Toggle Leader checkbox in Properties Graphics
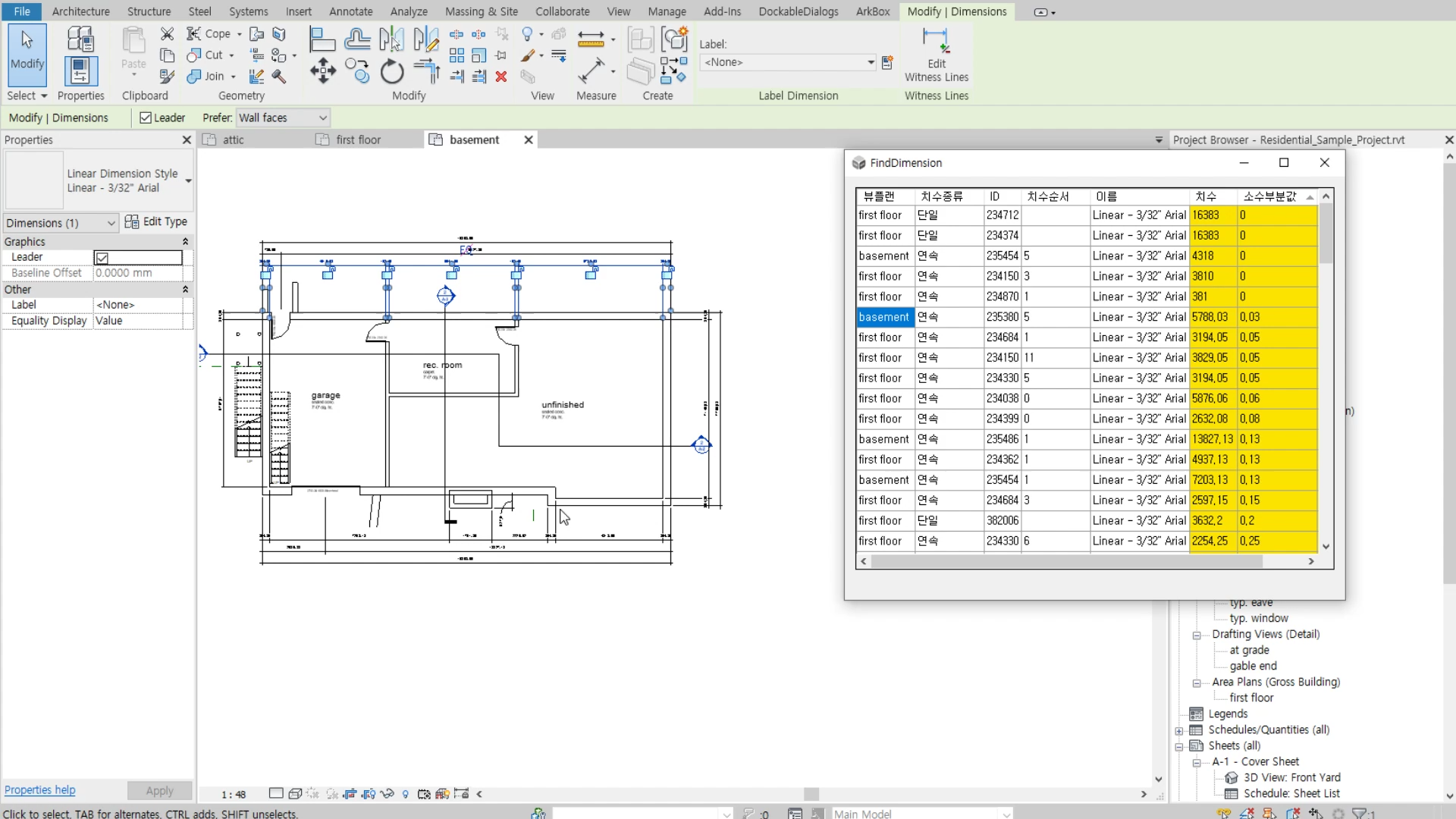The image size is (1456, 819). tap(102, 258)
